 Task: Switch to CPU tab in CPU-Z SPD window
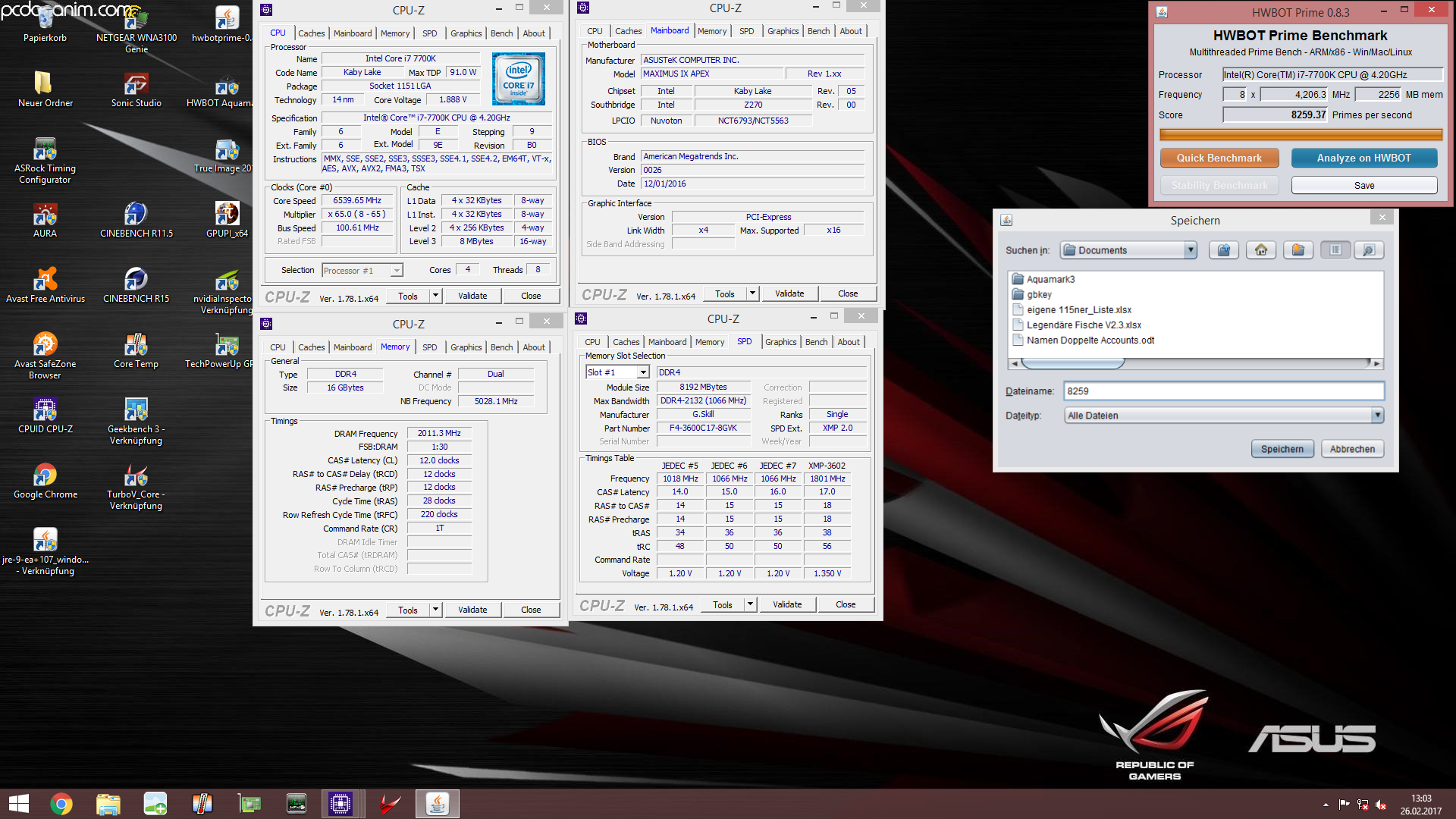coord(592,342)
